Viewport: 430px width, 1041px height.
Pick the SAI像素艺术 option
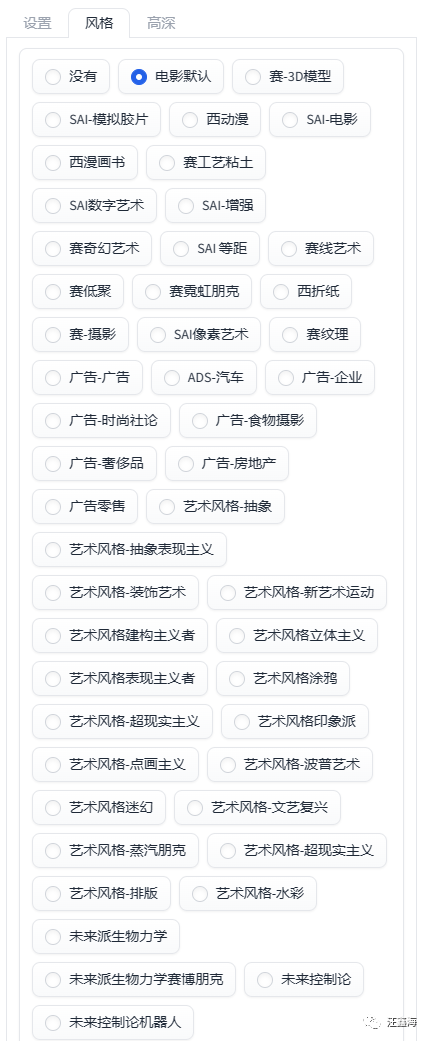tap(199, 335)
